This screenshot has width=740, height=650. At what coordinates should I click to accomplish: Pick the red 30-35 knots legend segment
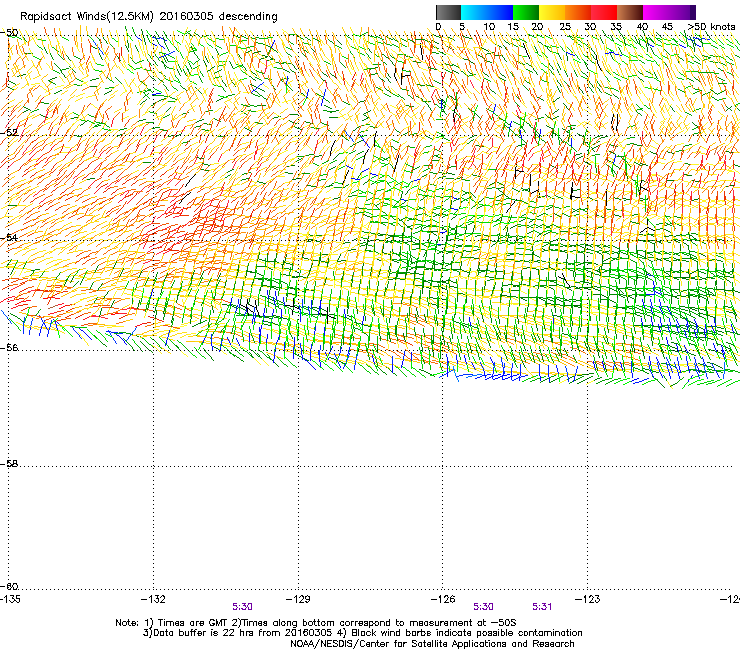tap(604, 12)
